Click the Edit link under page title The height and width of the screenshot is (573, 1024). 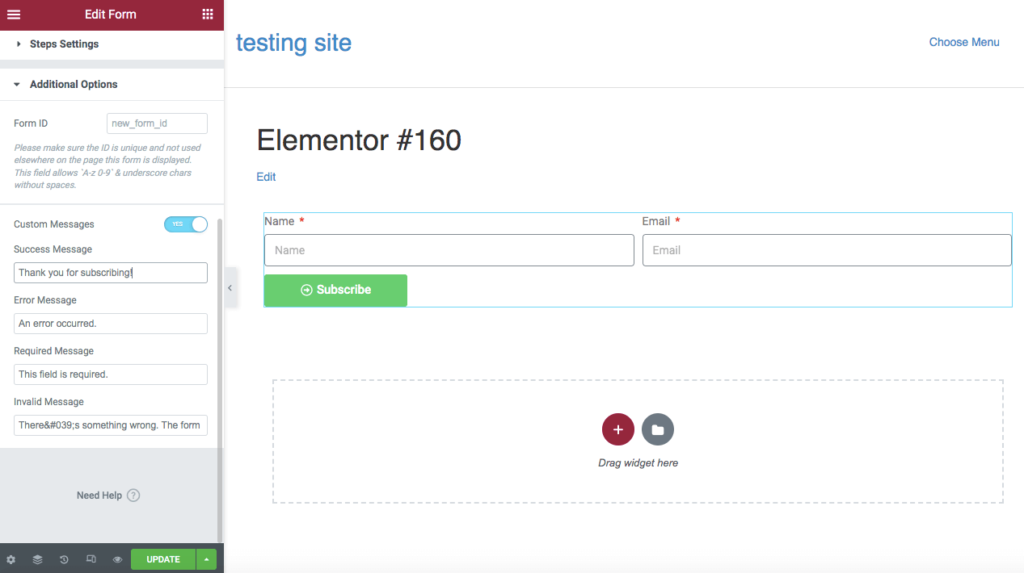(x=266, y=177)
